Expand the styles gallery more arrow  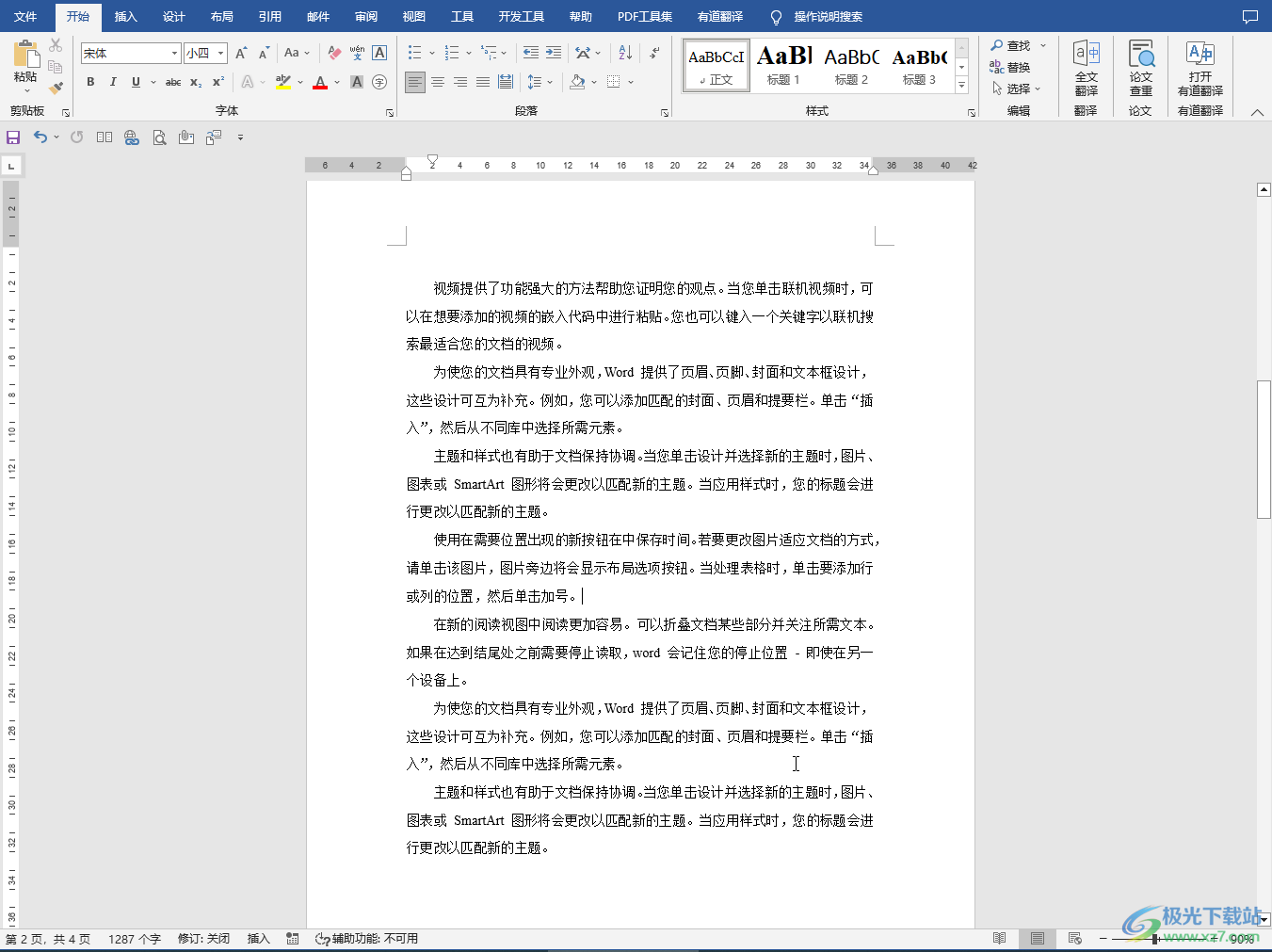(961, 85)
